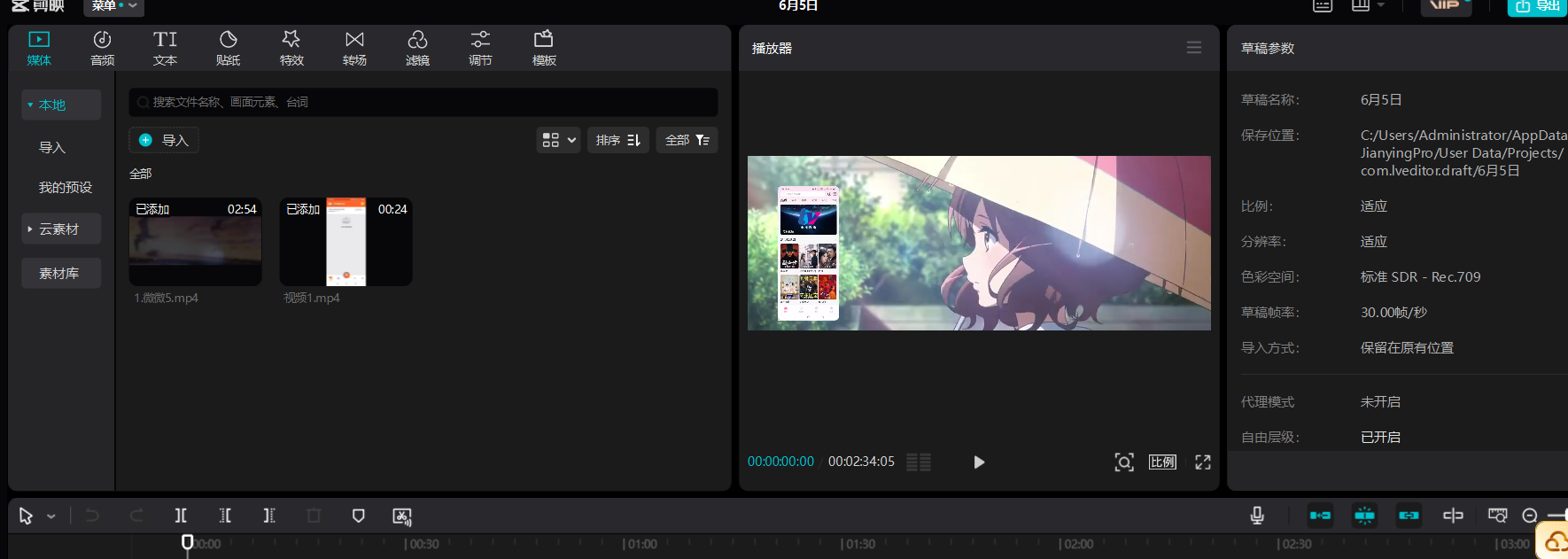This screenshot has height=559, width=1568.
Task: Click the timeline zoom slider
Action: tap(1556, 516)
